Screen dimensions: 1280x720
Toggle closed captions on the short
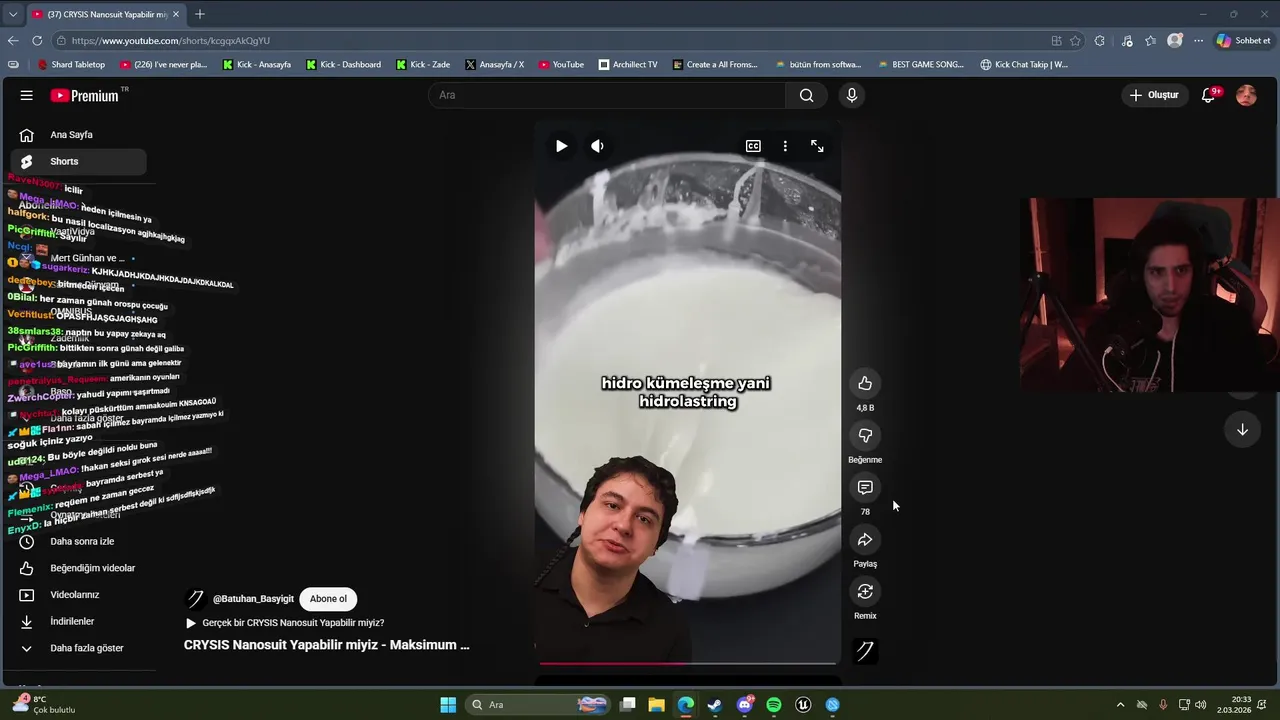tap(753, 146)
